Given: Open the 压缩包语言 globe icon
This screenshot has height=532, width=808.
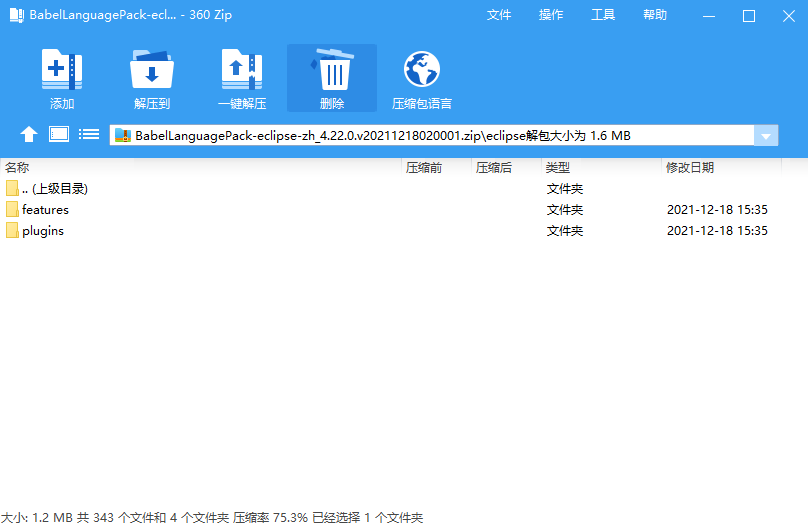Looking at the screenshot, I should click(x=422, y=69).
